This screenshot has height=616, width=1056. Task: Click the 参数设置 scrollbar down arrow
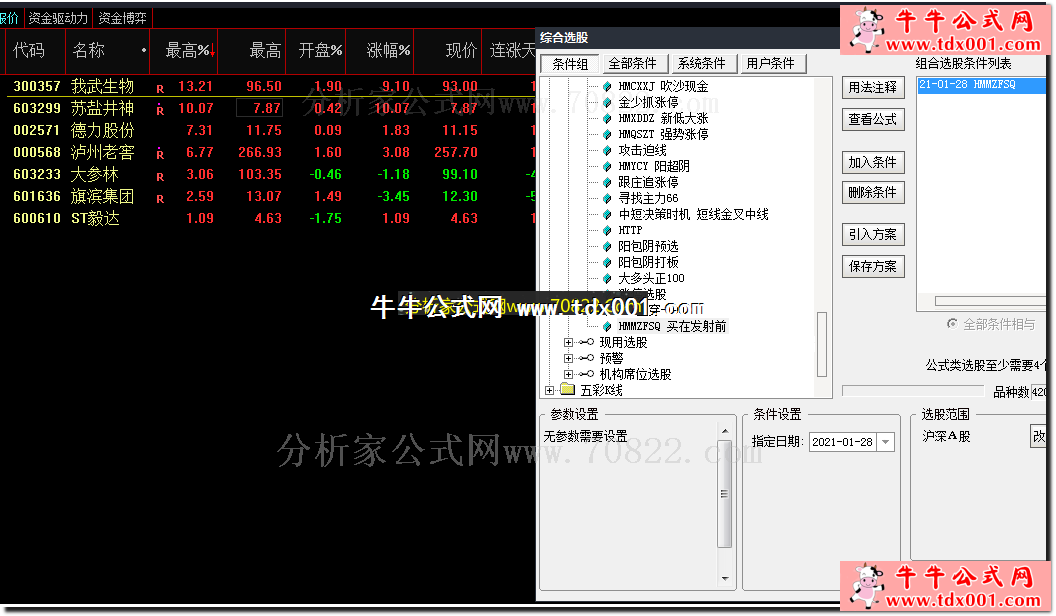coord(725,578)
